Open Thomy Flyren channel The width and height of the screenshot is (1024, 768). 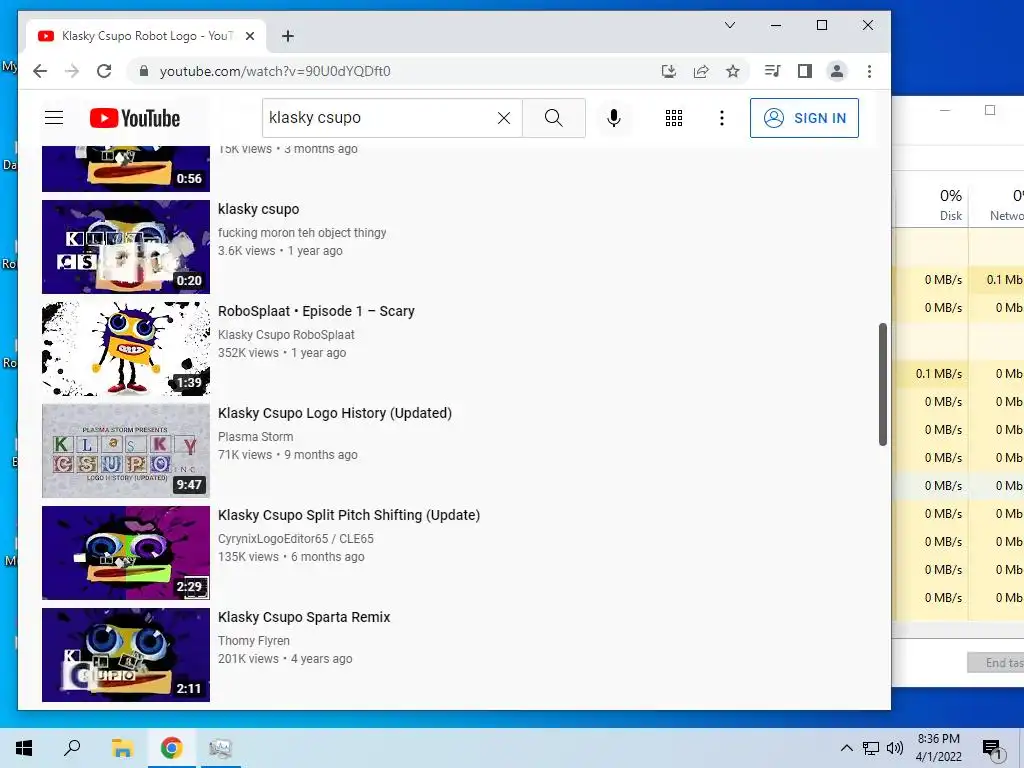click(x=253, y=640)
